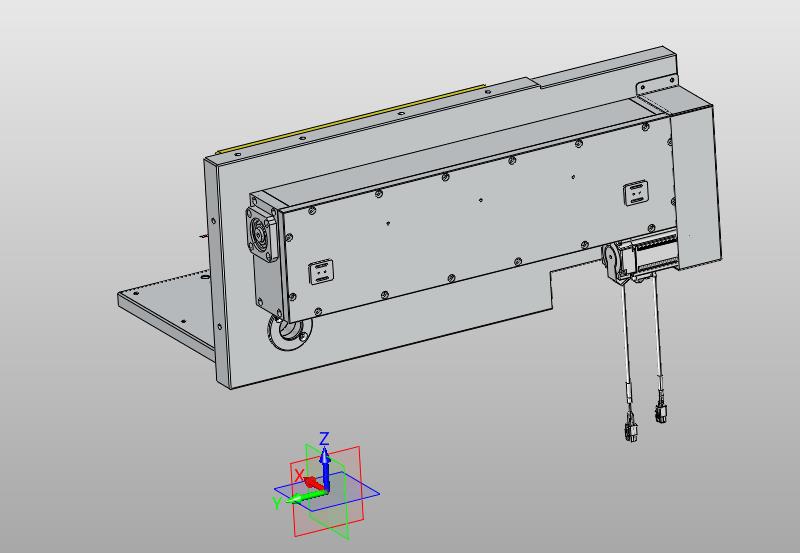The image size is (800, 553).
Task: Select the square fan on the housing end
Action: coord(262,233)
